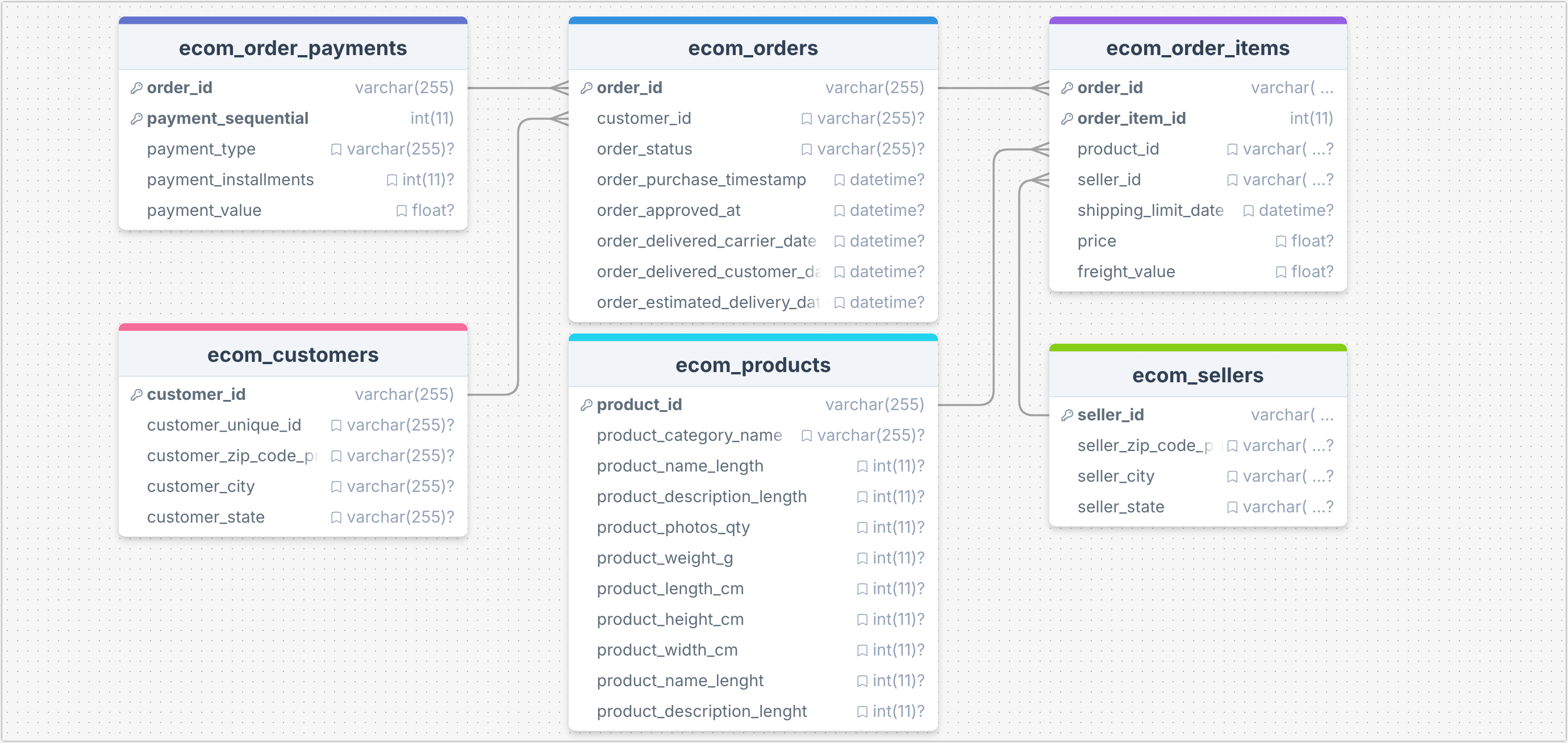Viewport: 1568px width, 743px height.
Task: Select the key icon beside customer_id in ecom_customers
Action: coord(136,394)
